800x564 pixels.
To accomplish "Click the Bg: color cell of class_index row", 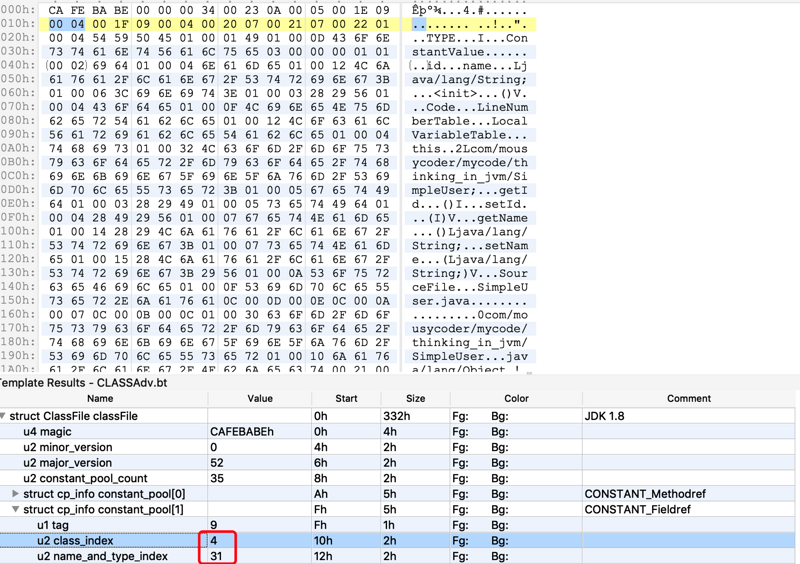I will (499, 541).
